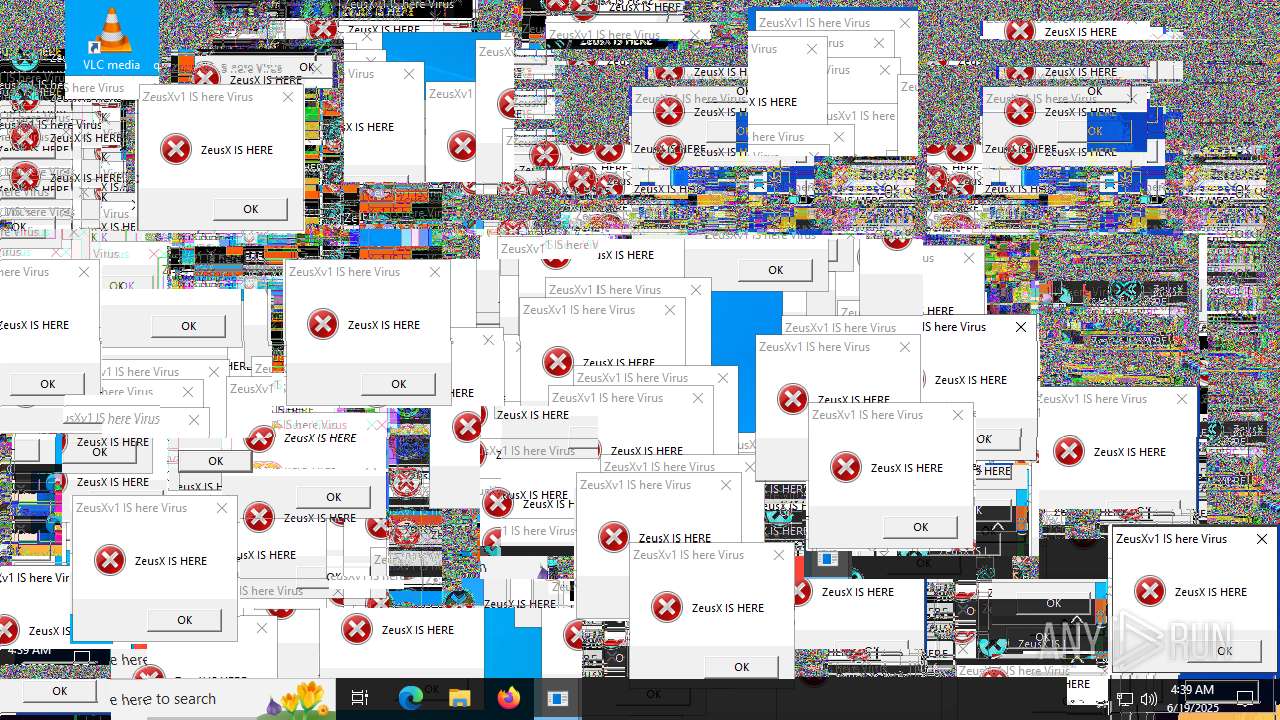Launch Microsoft Edge from the taskbar
Screen dimensions: 1280x720
click(x=411, y=698)
